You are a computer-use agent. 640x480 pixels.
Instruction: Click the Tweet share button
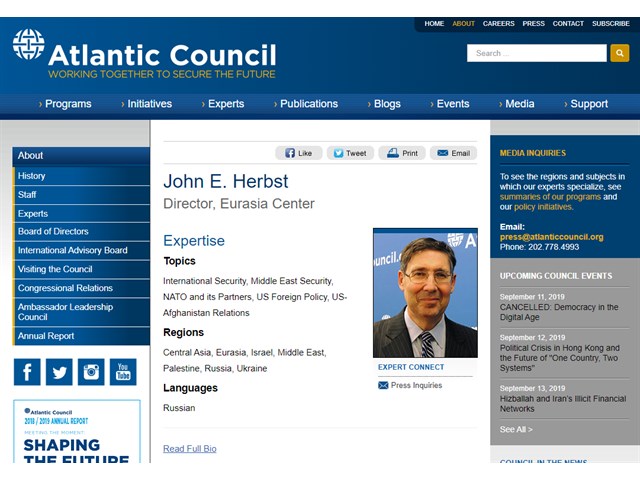point(349,153)
